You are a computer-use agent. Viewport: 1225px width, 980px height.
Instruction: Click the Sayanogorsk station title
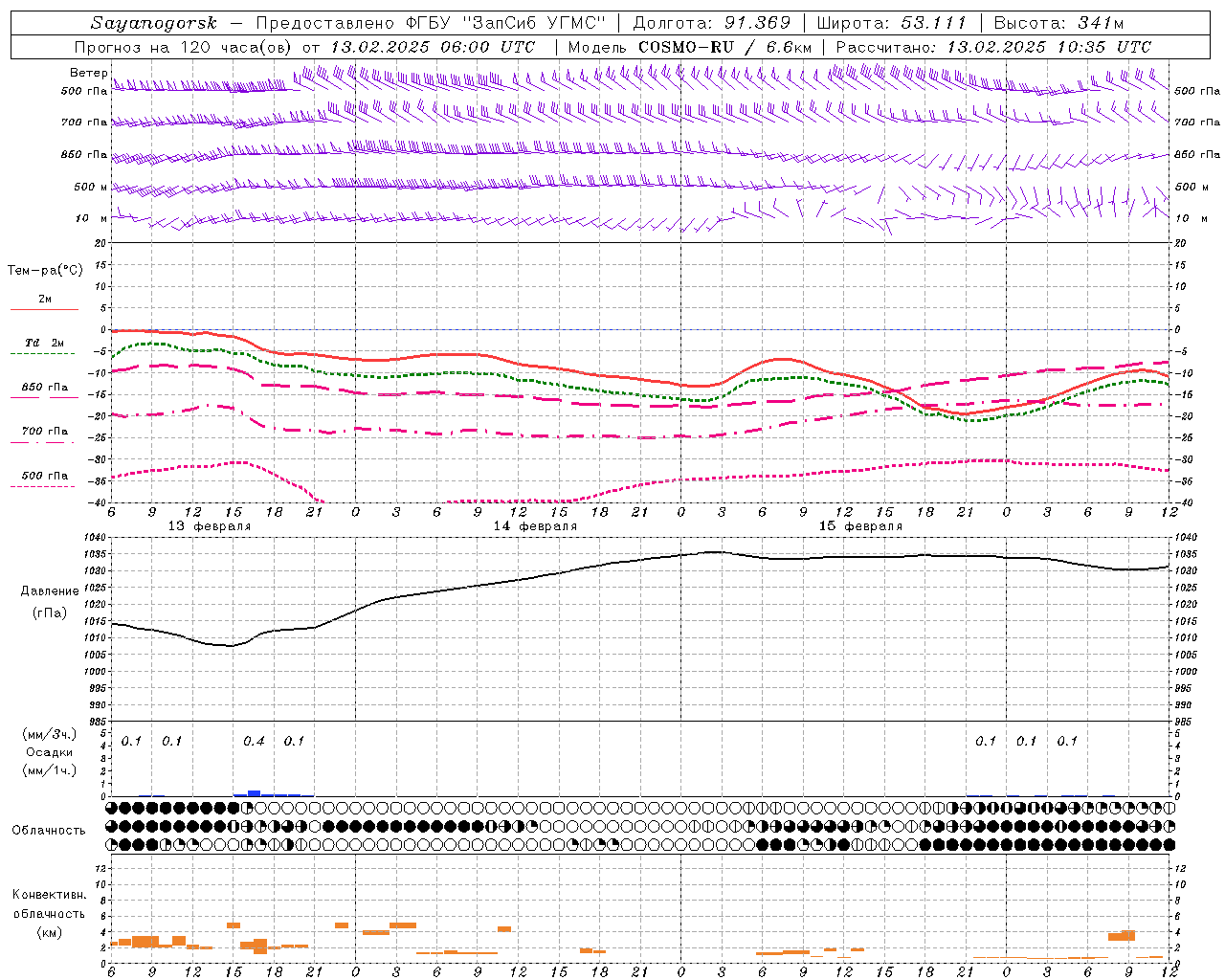click(153, 23)
